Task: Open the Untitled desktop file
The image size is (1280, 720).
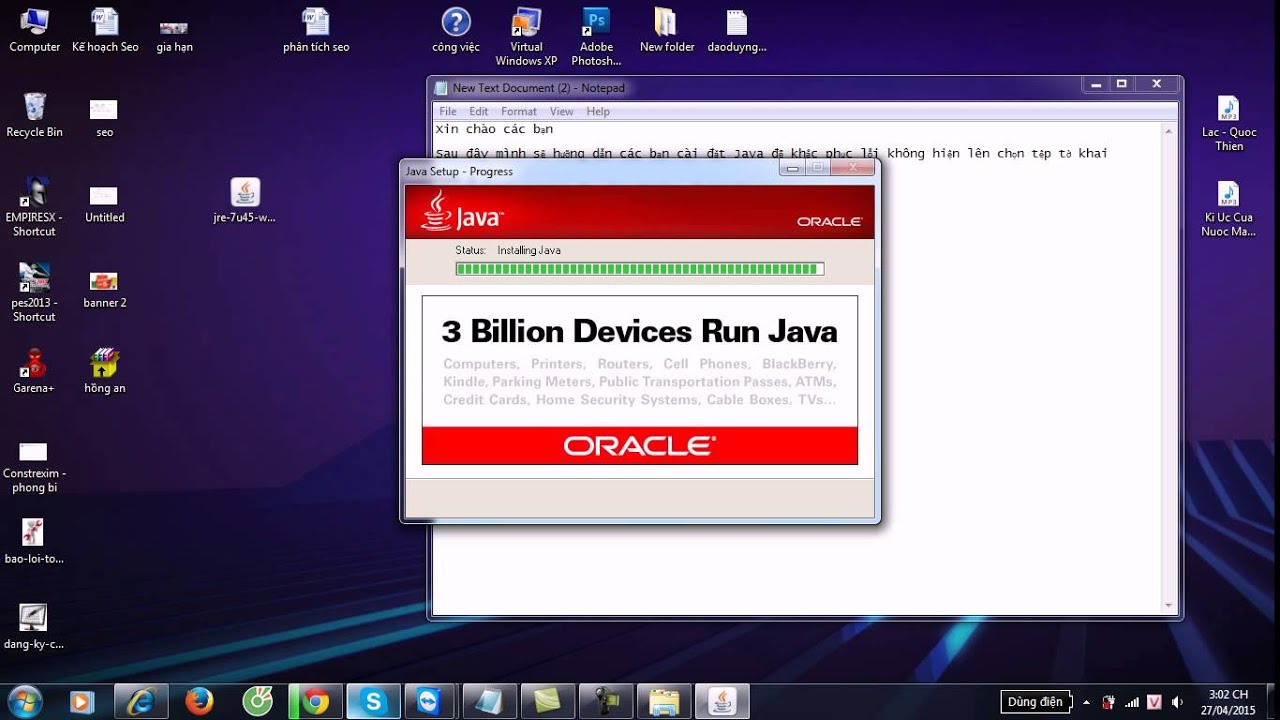Action: click(104, 203)
